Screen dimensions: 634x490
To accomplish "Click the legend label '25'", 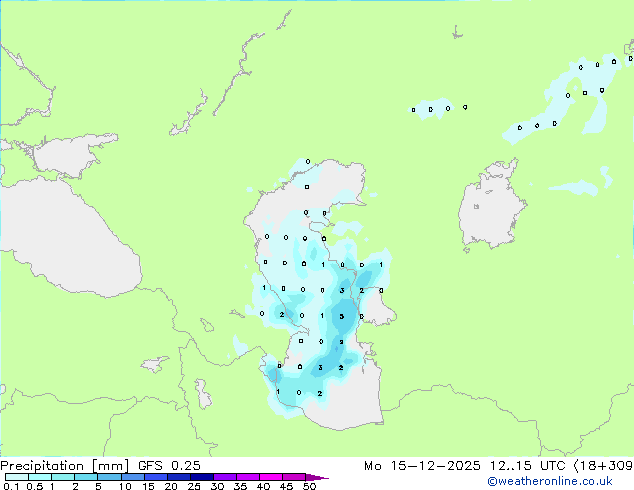I will pos(194,486).
